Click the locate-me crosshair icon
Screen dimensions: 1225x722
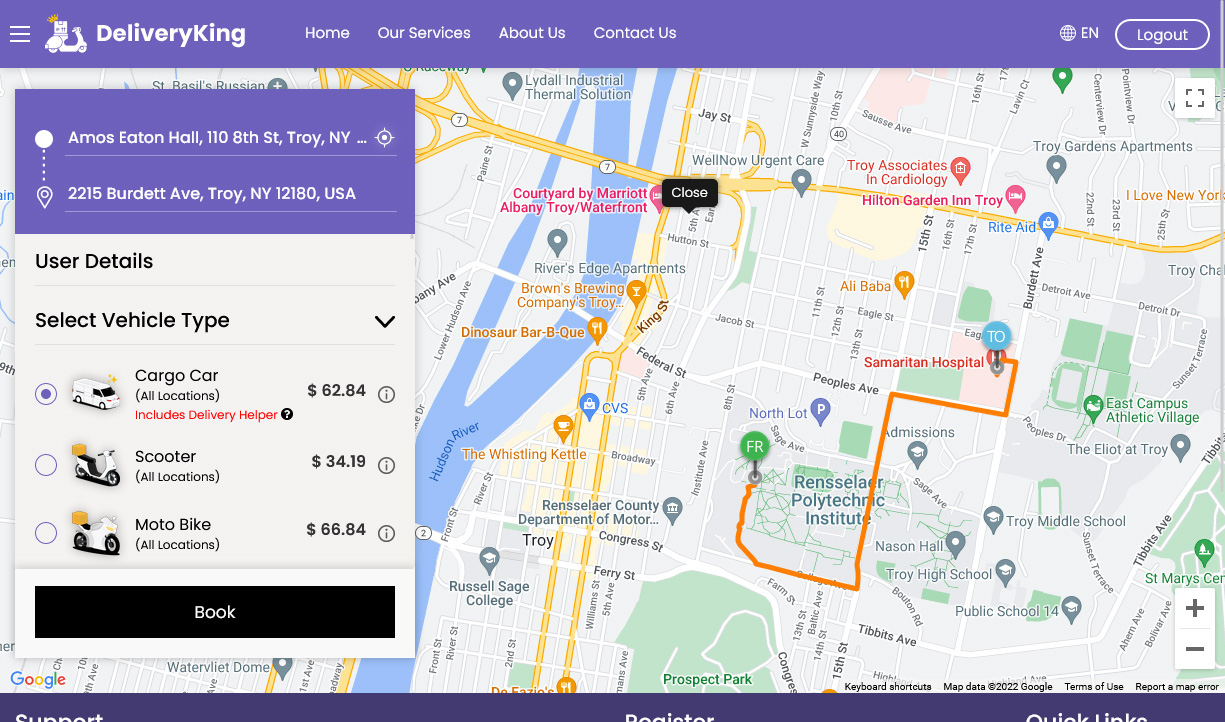point(384,138)
